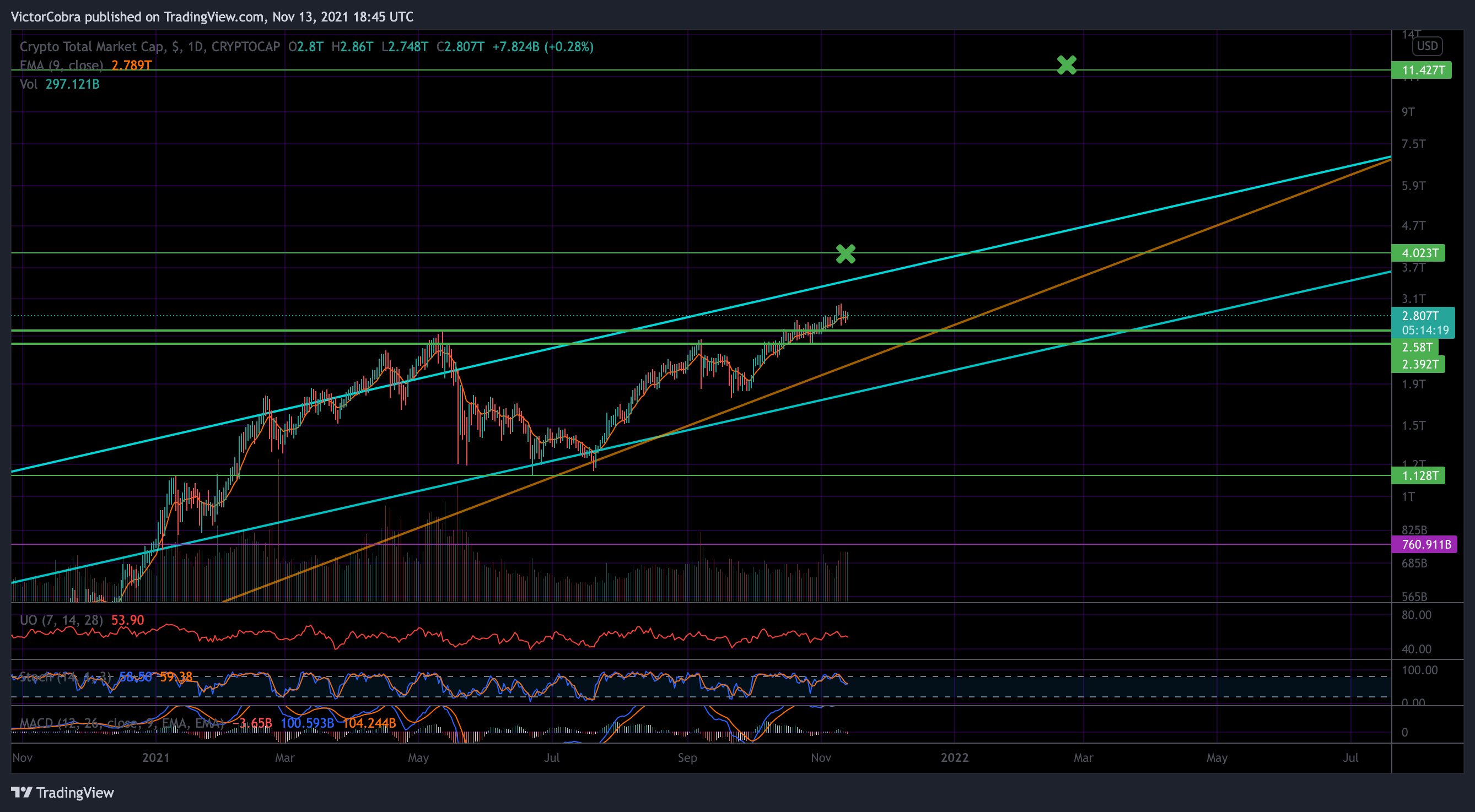The height and width of the screenshot is (812, 1475).
Task: Click the green X marker near 4.023T
Action: point(845,253)
